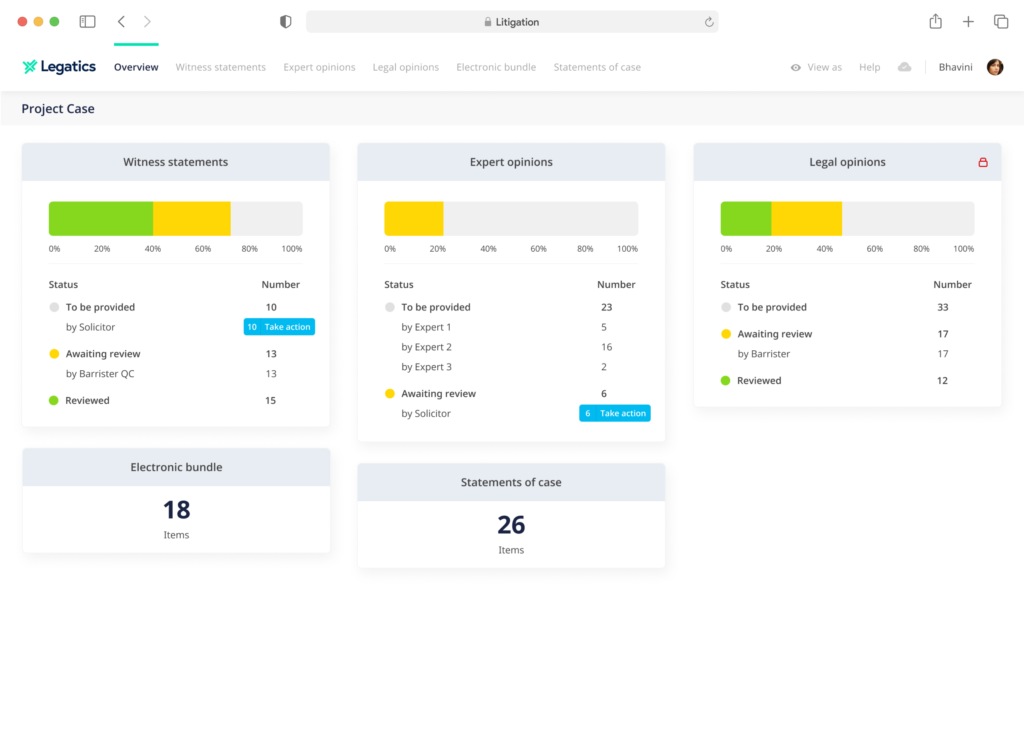The width and height of the screenshot is (1024, 745).
Task: Go forward with the forward arrow
Action: (x=147, y=22)
